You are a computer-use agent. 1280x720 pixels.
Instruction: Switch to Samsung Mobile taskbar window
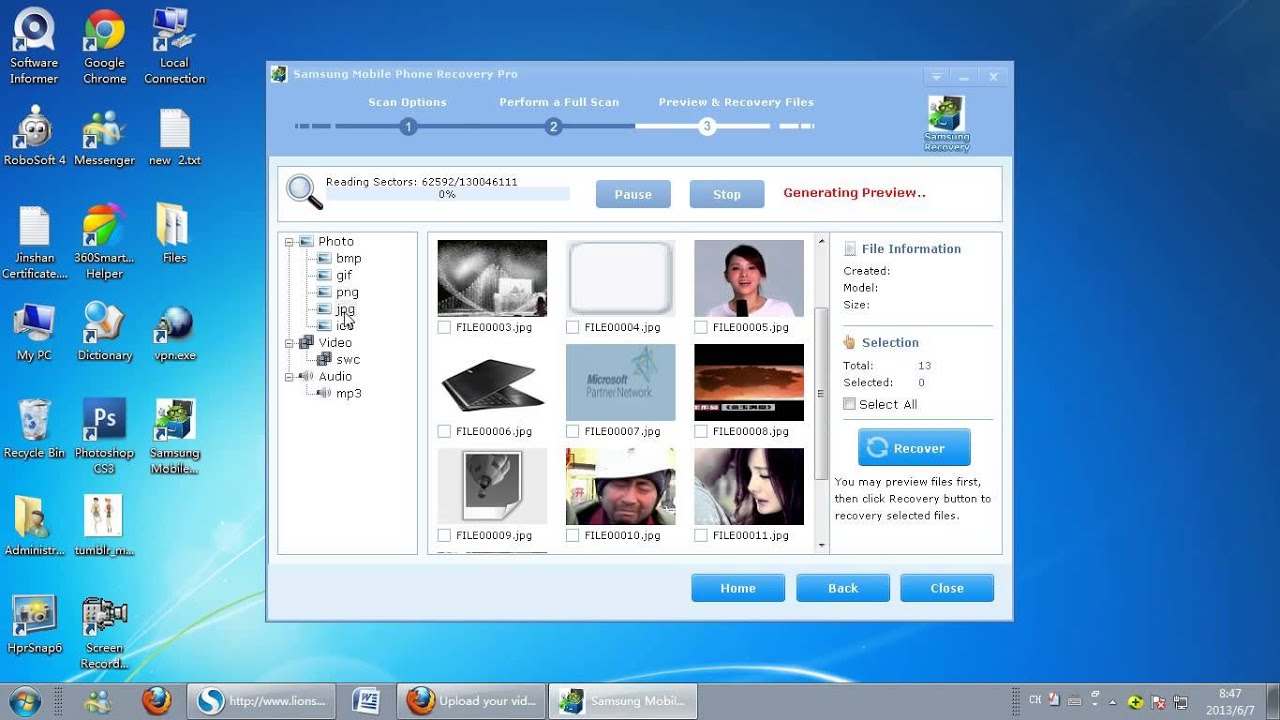coord(624,701)
